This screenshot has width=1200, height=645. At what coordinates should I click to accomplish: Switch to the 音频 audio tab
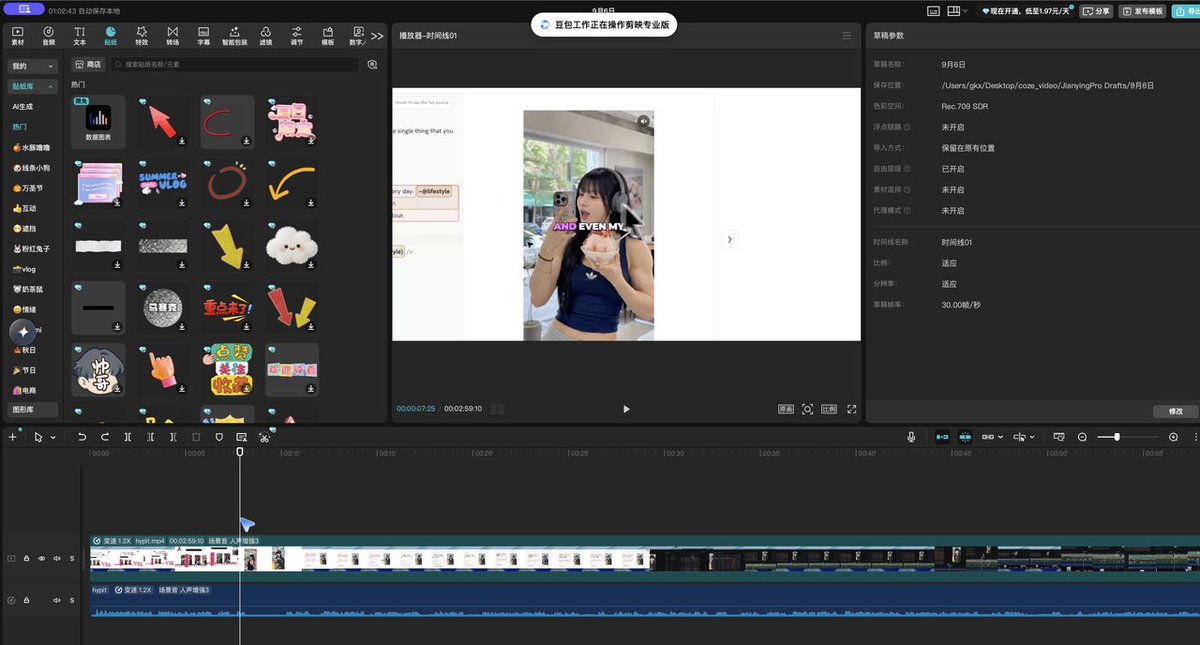coord(48,36)
